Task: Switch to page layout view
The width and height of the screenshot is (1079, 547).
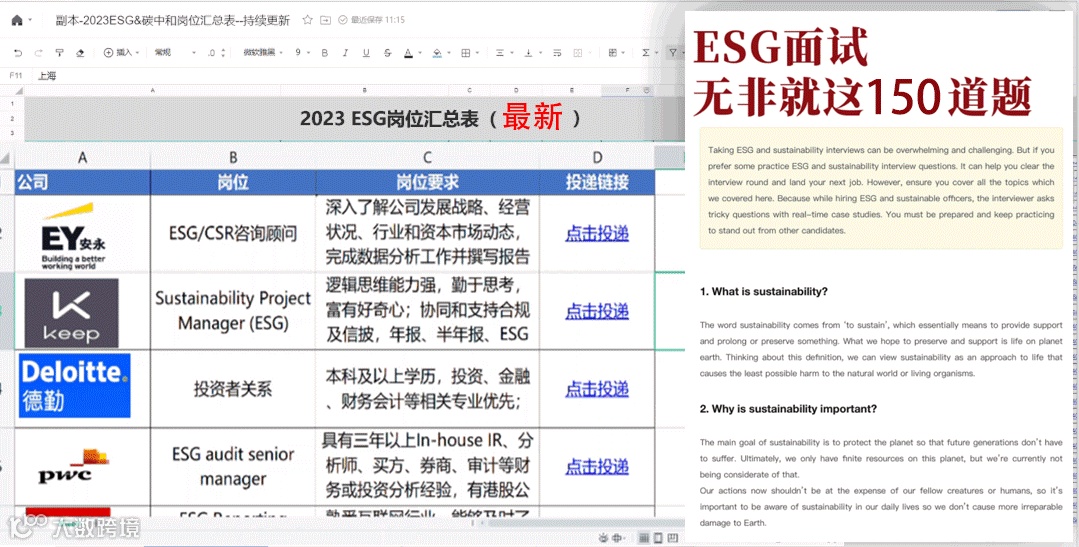Action: coord(658,537)
